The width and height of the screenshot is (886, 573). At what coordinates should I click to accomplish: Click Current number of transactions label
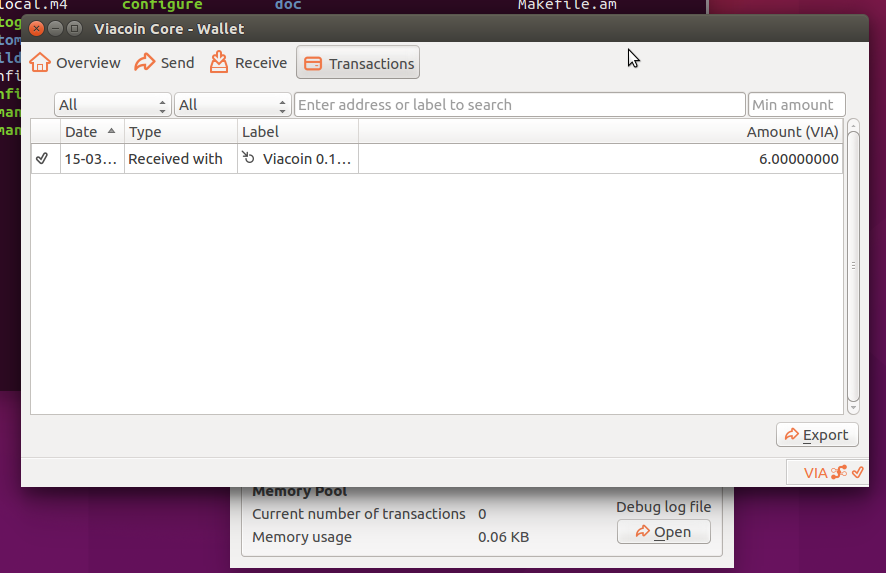[x=359, y=514]
